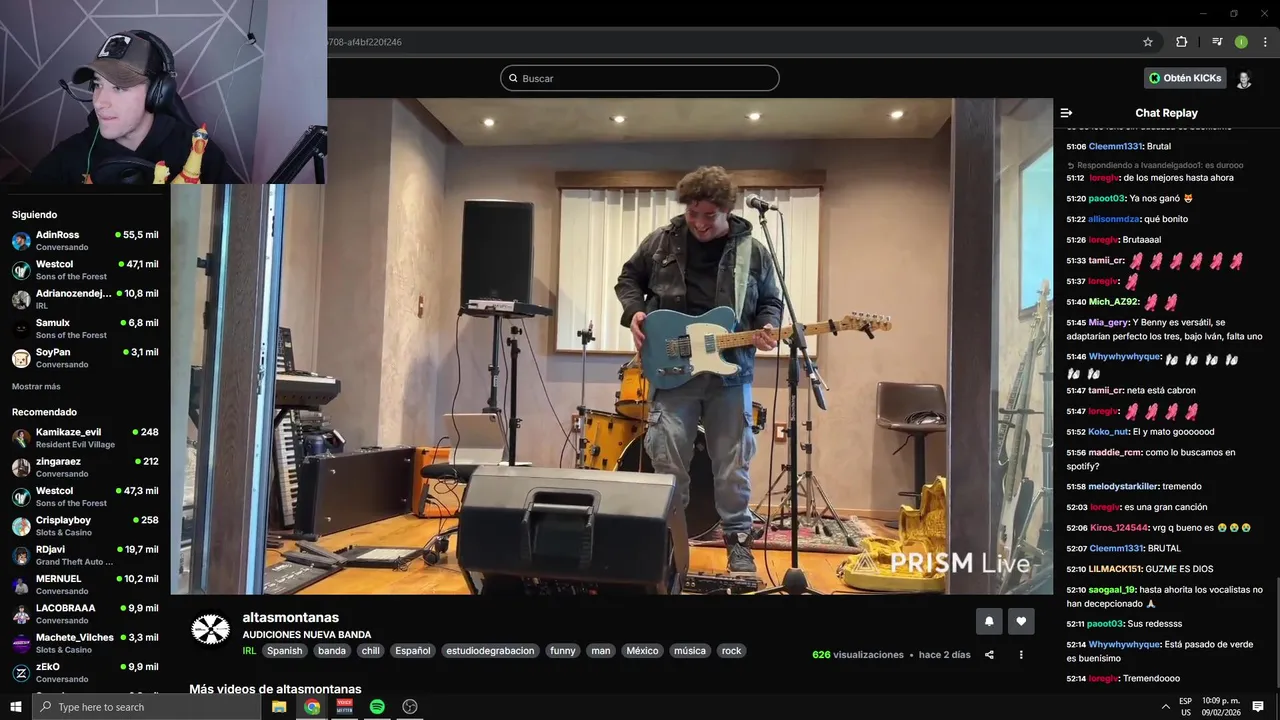Open the video three-dot options menu
Viewport: 1280px width, 720px height.
[1021, 655]
